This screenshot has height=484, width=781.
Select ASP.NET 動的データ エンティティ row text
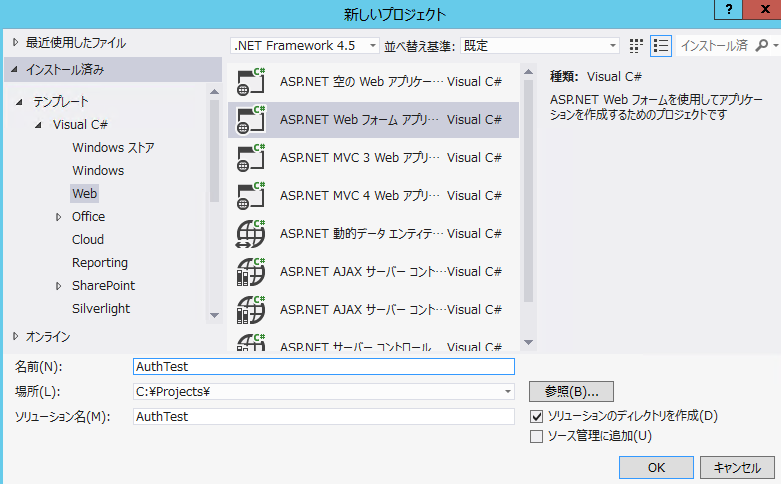(361, 234)
